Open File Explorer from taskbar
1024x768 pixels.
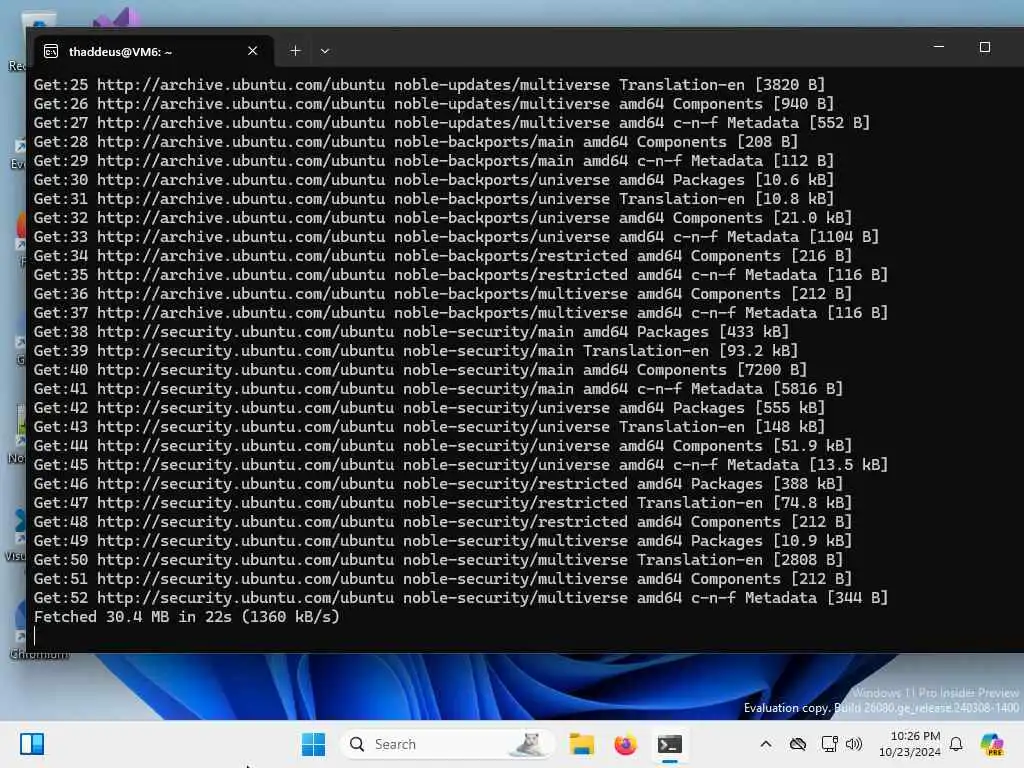[x=581, y=744]
